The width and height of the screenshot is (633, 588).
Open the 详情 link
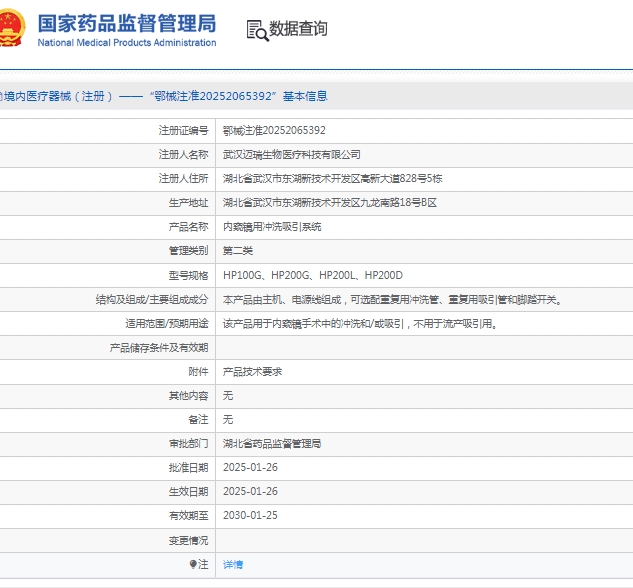pos(233,564)
